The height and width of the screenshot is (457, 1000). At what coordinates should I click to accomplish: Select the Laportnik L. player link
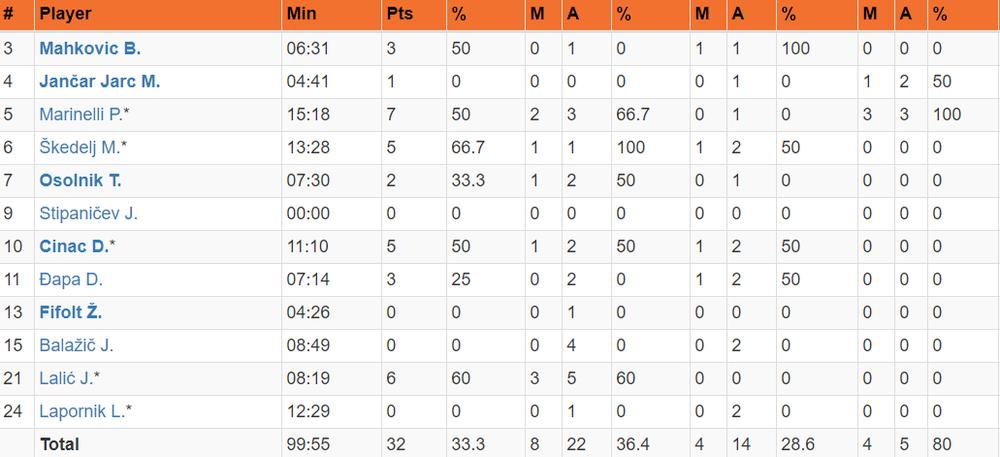(x=82, y=411)
